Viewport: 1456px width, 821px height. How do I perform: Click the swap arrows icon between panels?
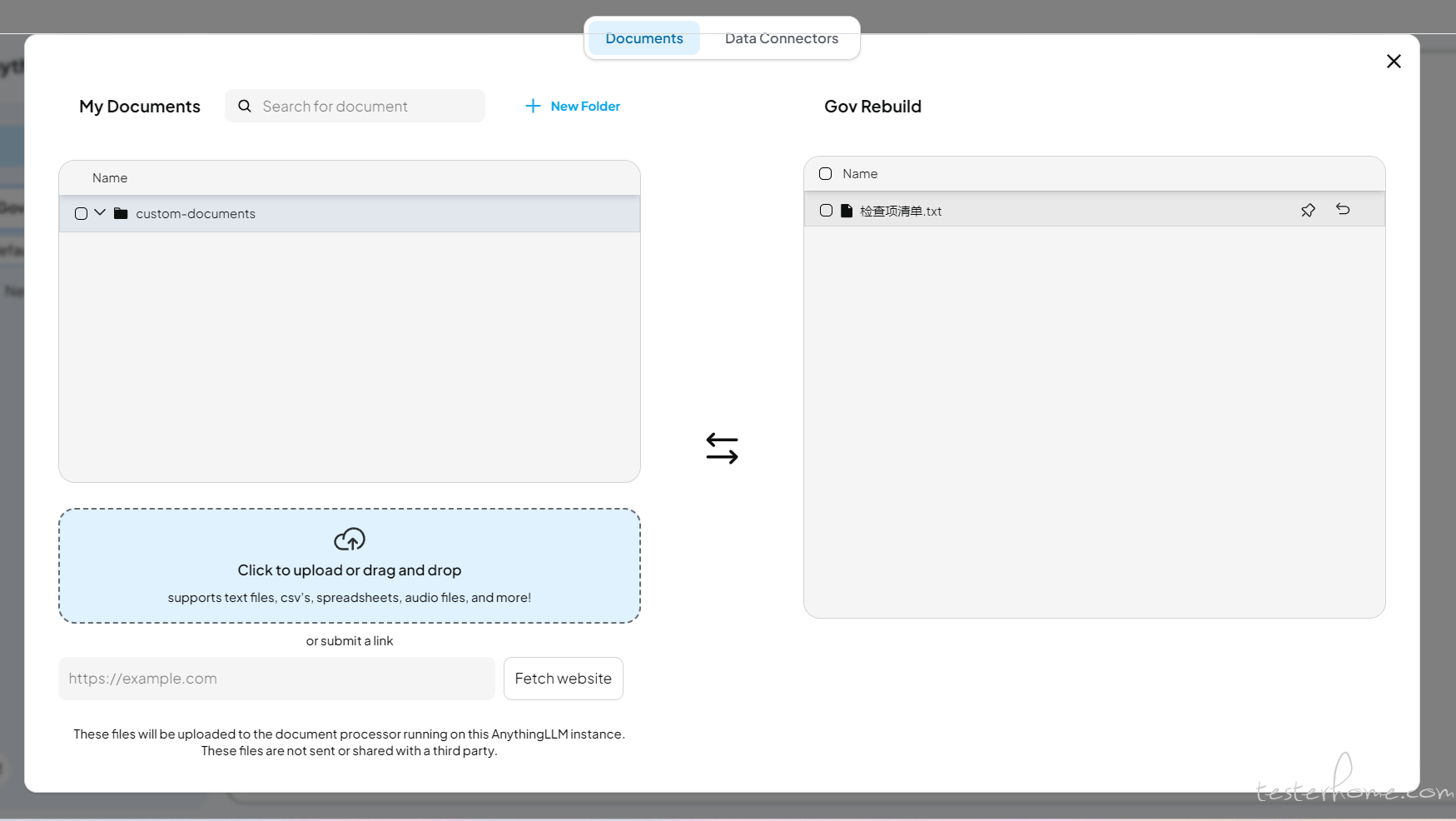pos(722,448)
